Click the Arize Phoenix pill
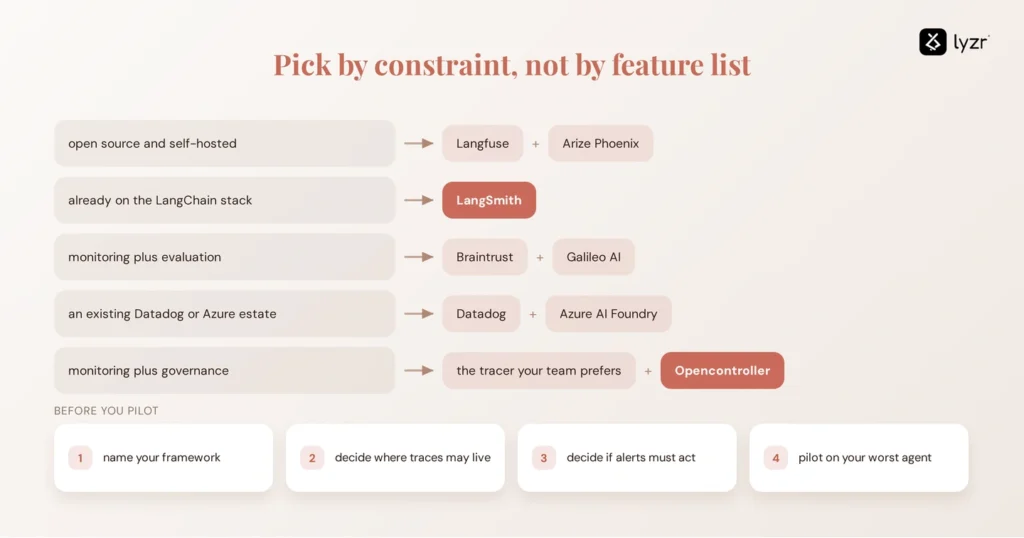1024x538 pixels. [600, 144]
